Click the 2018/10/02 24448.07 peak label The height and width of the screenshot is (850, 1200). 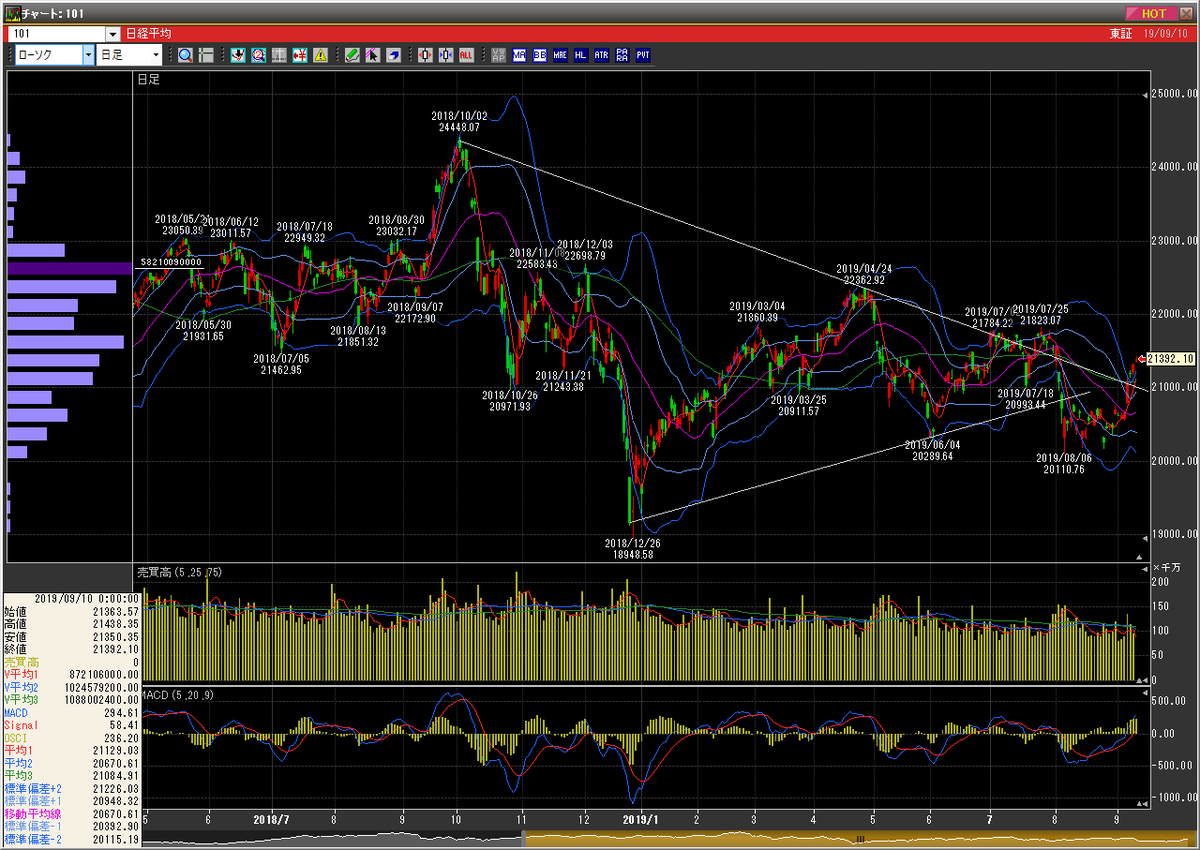[462, 122]
